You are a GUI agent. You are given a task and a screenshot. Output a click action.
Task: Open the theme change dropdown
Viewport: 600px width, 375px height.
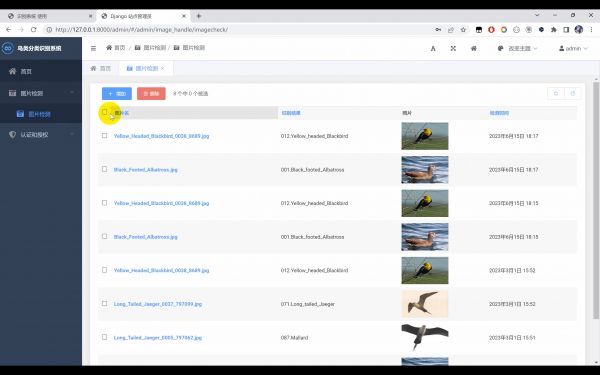517,48
